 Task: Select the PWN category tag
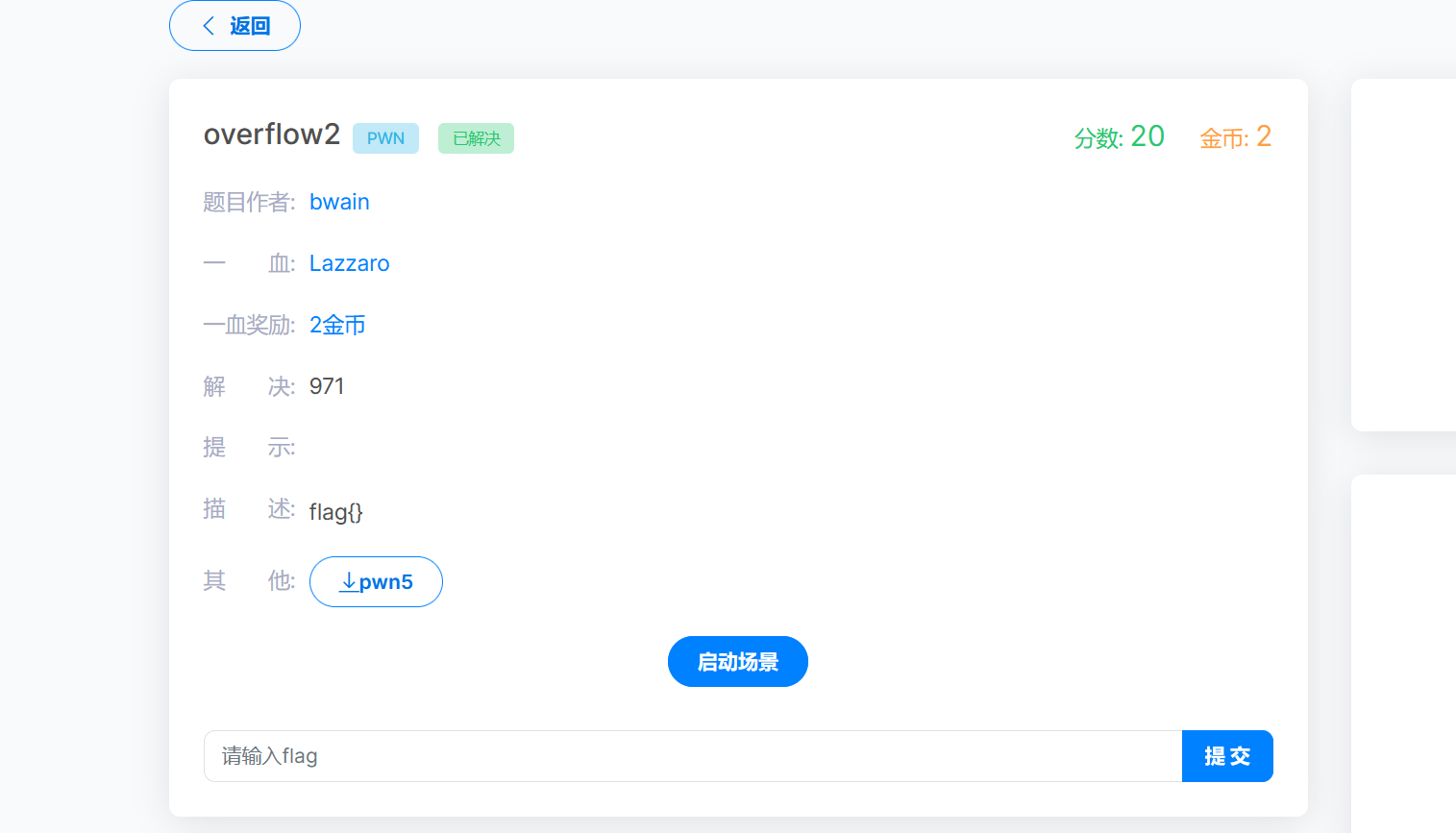point(385,138)
